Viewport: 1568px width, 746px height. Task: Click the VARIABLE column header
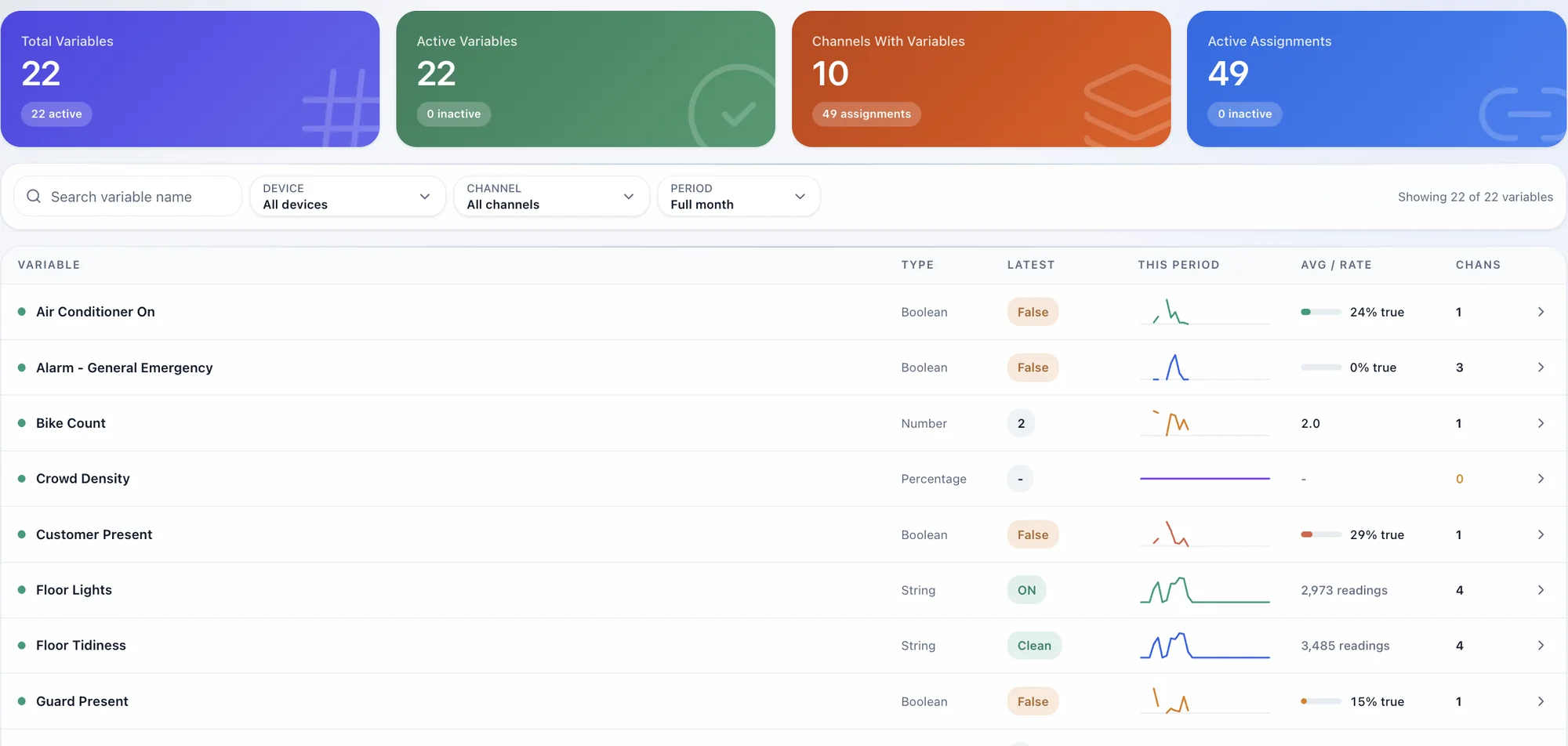[x=49, y=265]
